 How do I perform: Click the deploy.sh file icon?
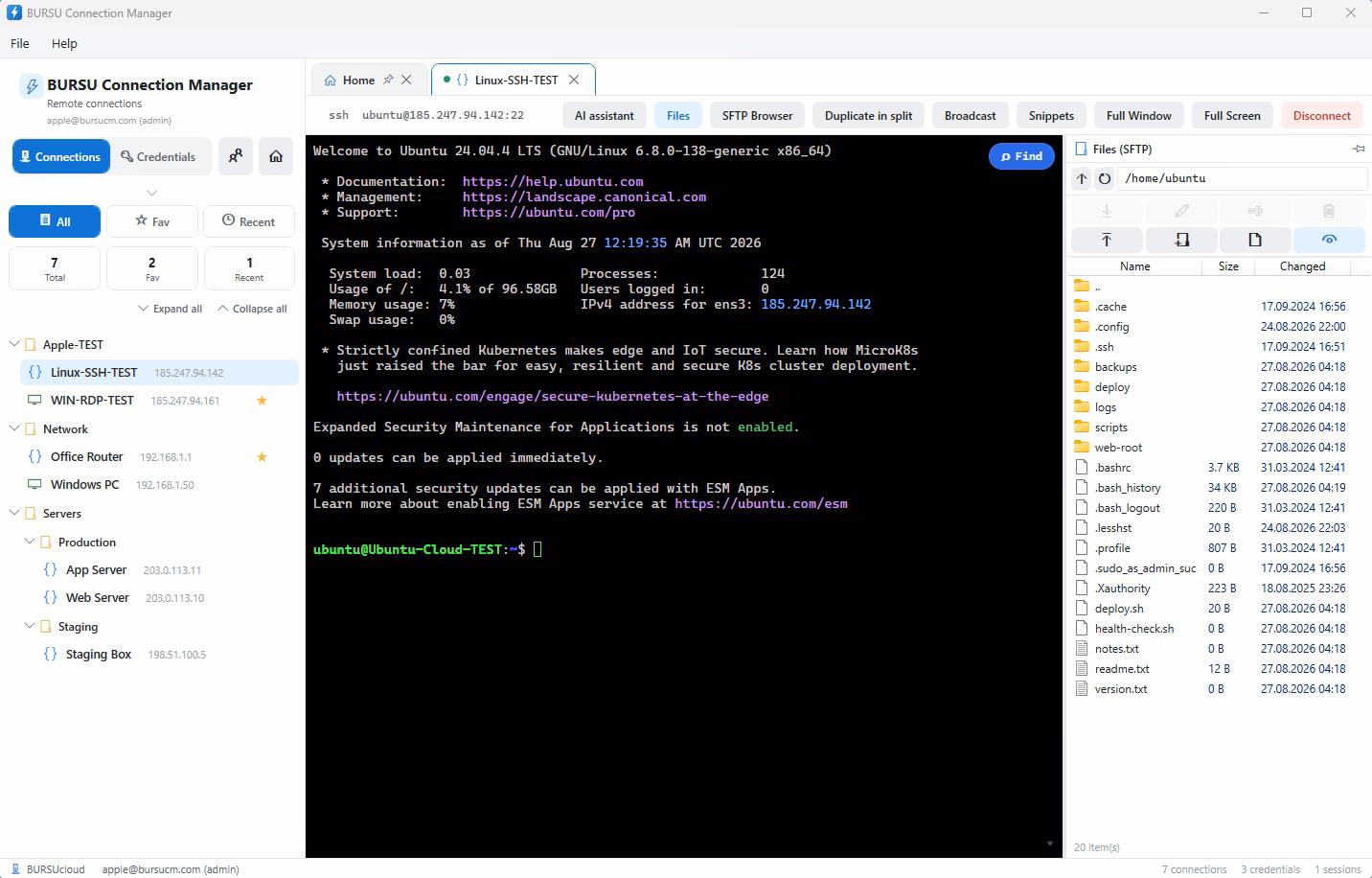(1082, 608)
